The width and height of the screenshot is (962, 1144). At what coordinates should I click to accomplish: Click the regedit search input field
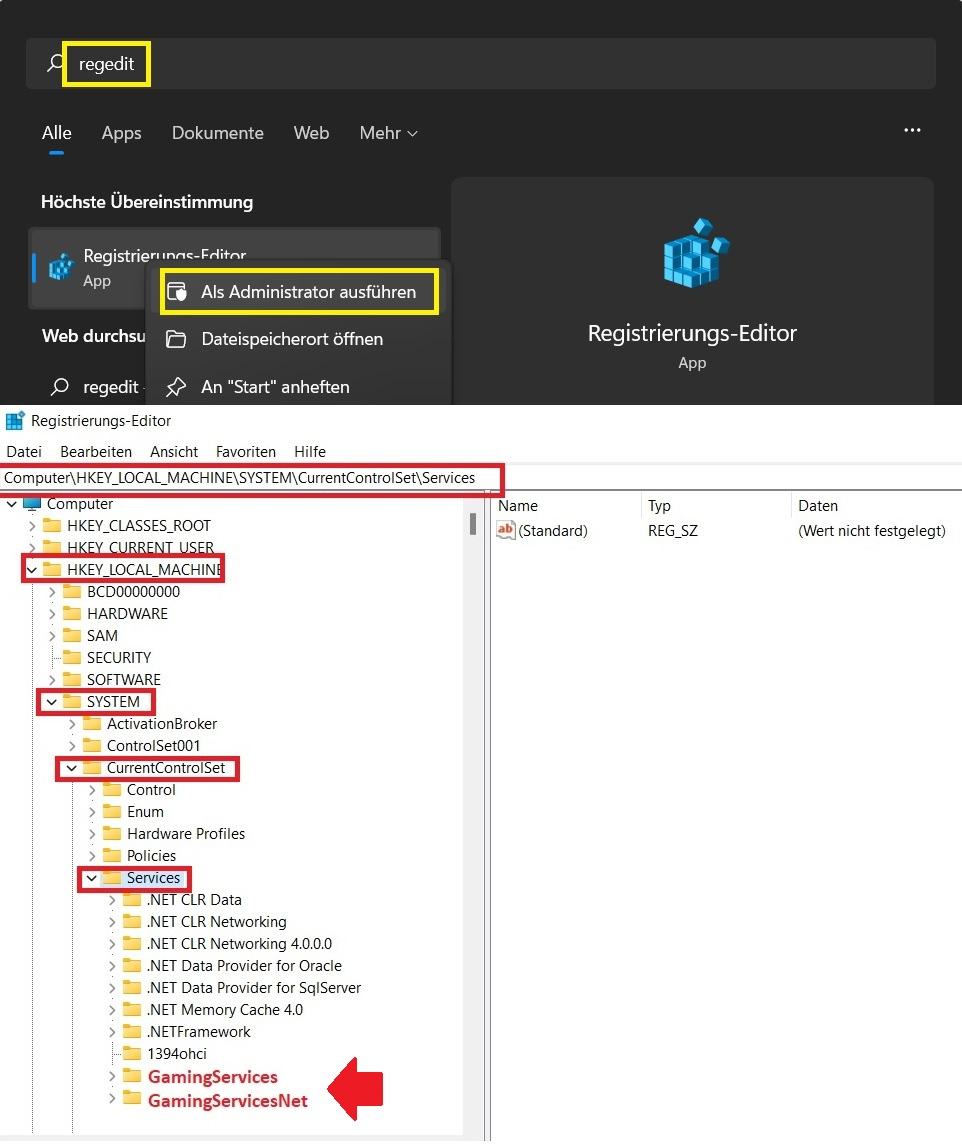point(481,64)
